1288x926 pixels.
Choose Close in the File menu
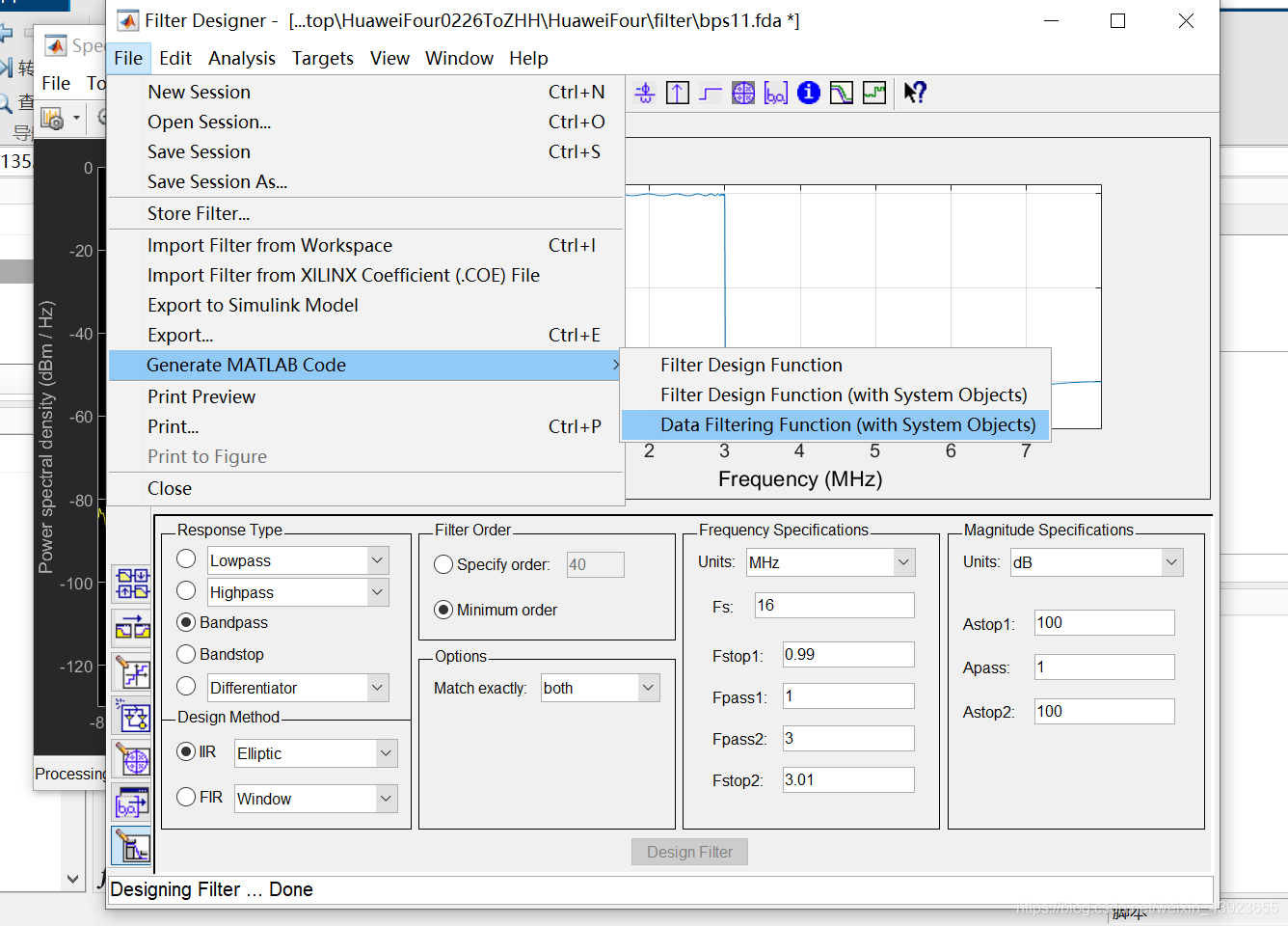(366, 488)
